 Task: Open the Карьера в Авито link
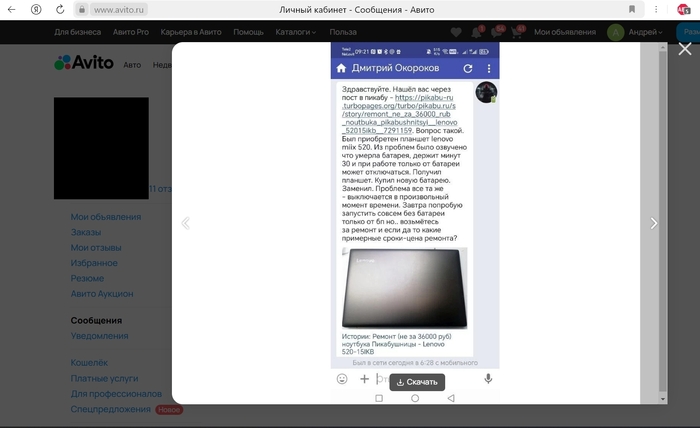(191, 32)
